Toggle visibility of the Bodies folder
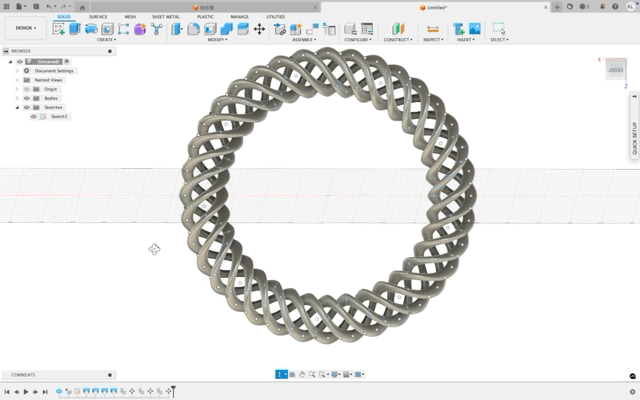Viewport: 640px width, 400px height. 27,98
